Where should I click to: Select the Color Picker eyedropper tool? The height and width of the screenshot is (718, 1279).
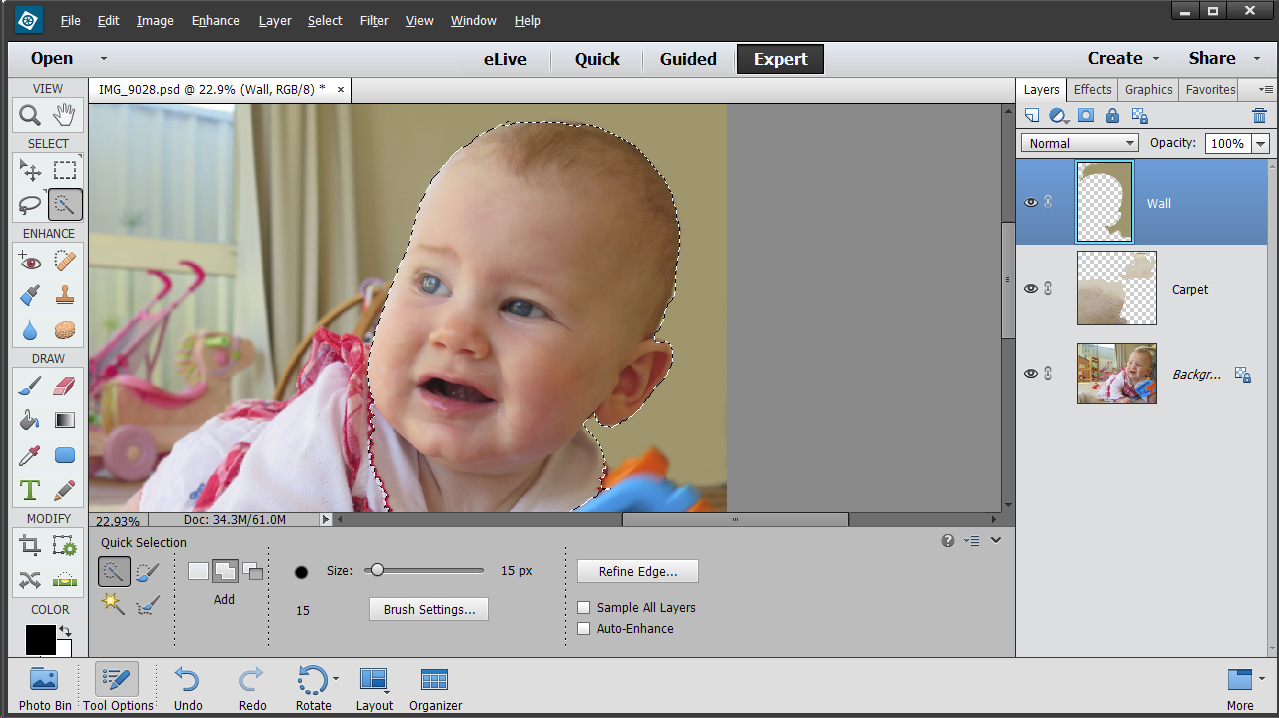[x=30, y=455]
